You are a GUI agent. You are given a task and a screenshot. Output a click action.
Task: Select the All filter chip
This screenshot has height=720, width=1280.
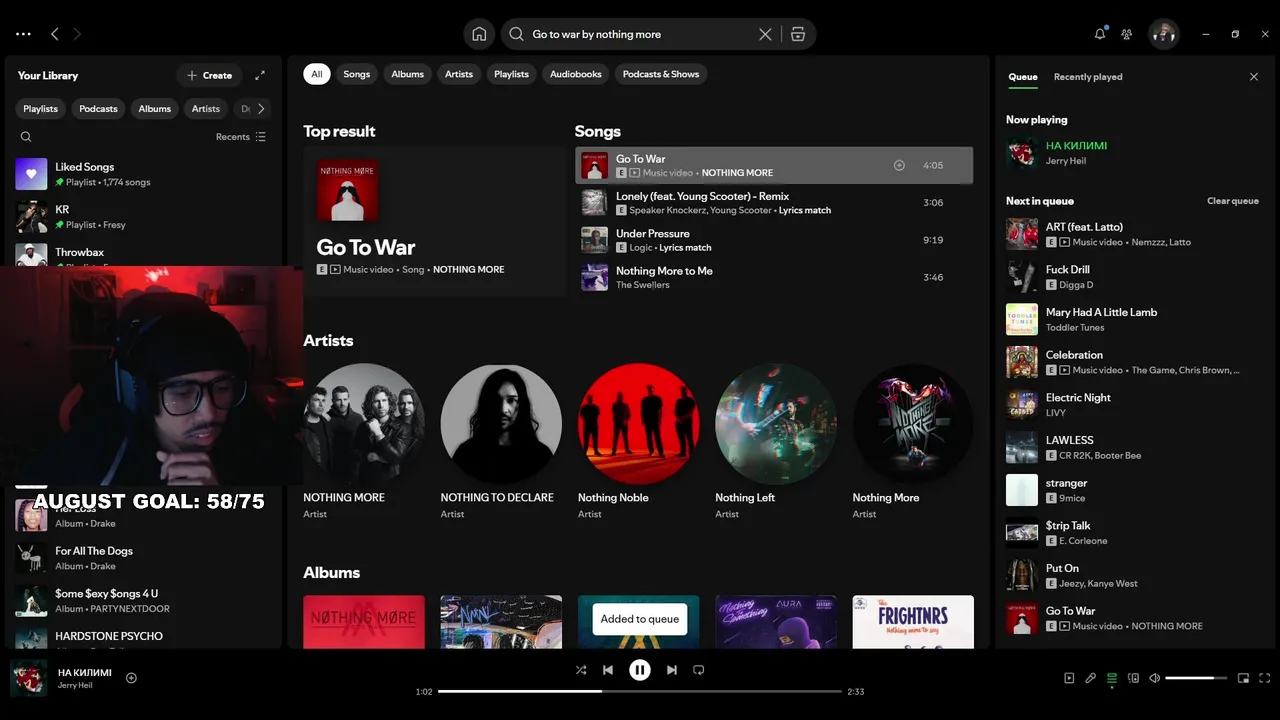click(x=317, y=74)
